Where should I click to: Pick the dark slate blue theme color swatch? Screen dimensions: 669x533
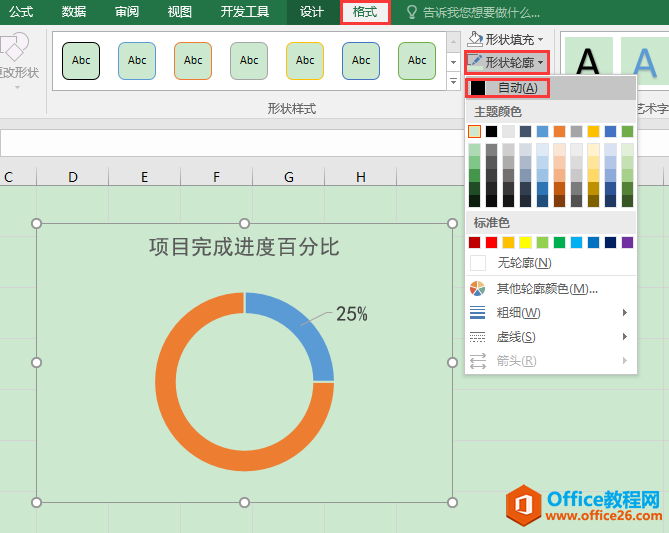coord(525,131)
